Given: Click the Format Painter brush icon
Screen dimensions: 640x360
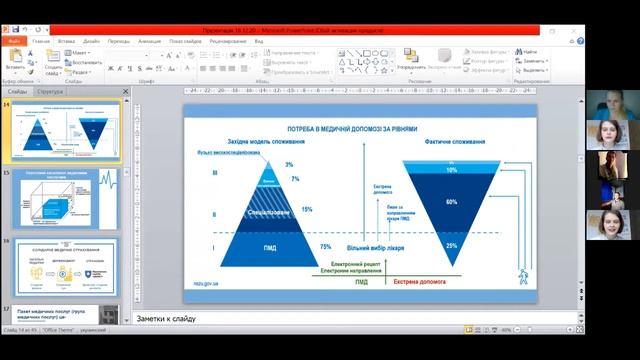Looking at the screenshot, I should tap(31, 72).
